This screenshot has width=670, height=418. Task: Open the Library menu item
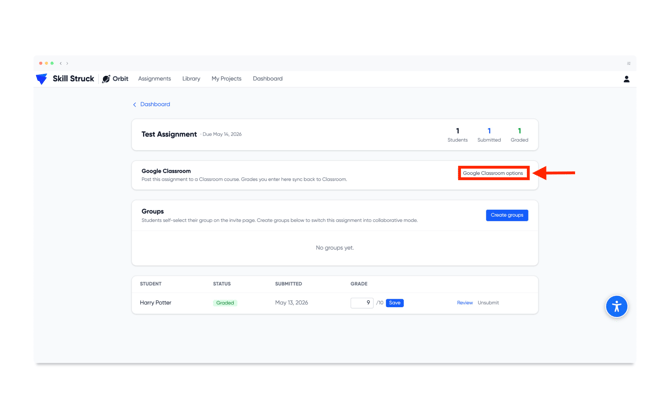click(191, 79)
